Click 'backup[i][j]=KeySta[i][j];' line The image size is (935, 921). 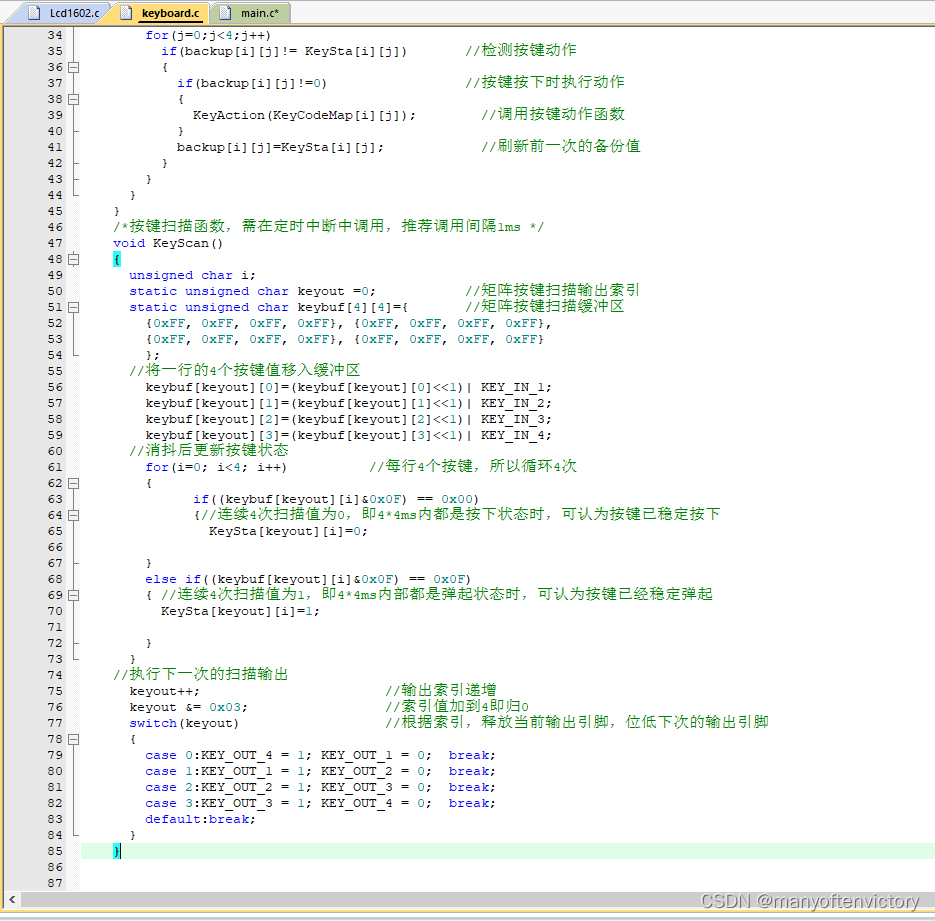click(x=280, y=147)
